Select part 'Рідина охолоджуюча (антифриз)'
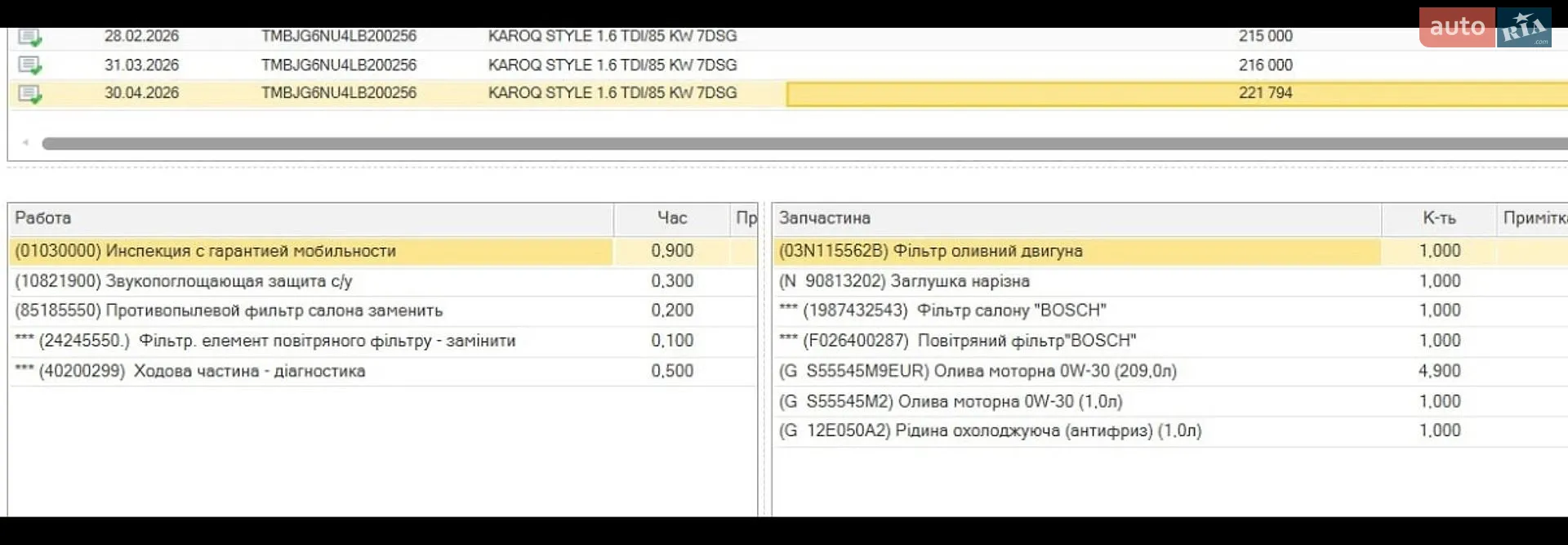The width and height of the screenshot is (1568, 545). pos(1169,431)
